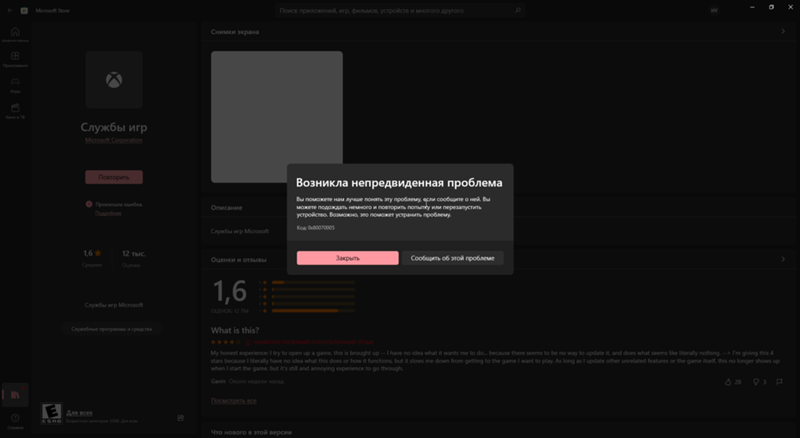This screenshot has height=438, width=800.
Task: Click the 1,6 average rating stat
Action: tap(92, 253)
